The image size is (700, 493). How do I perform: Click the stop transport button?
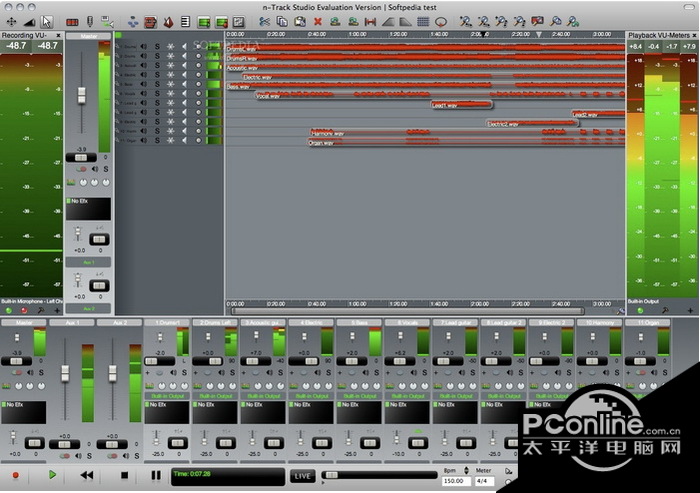tap(125, 475)
